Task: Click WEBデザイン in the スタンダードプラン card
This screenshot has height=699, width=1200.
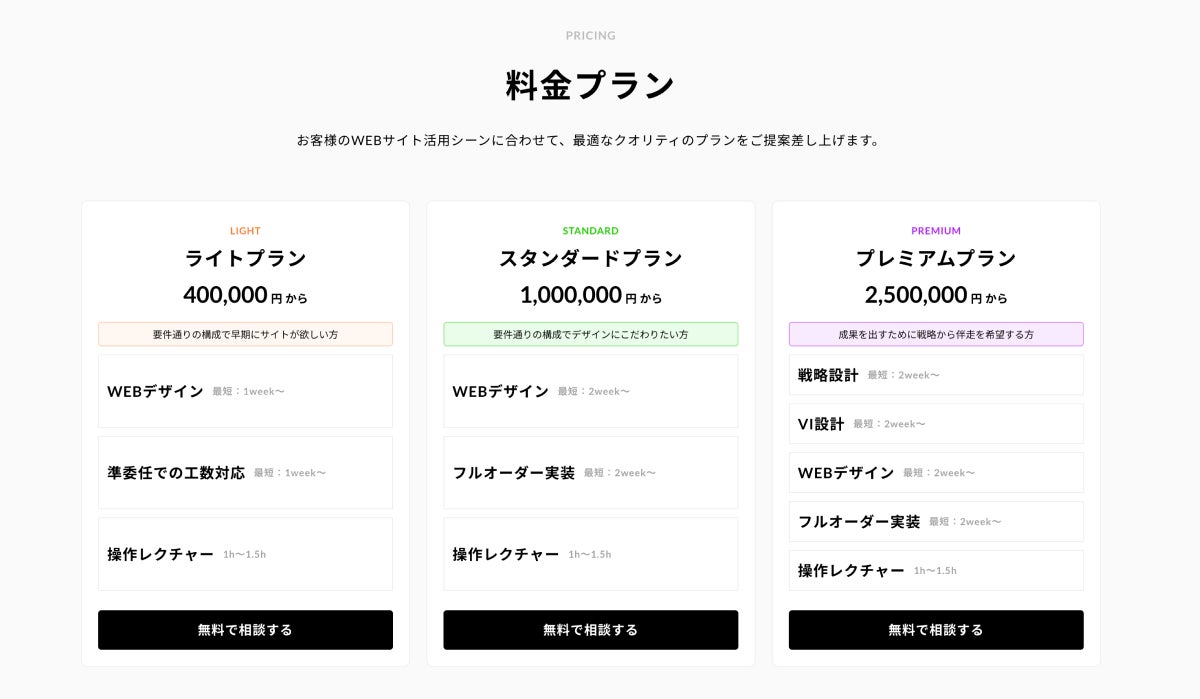Action: click(590, 391)
